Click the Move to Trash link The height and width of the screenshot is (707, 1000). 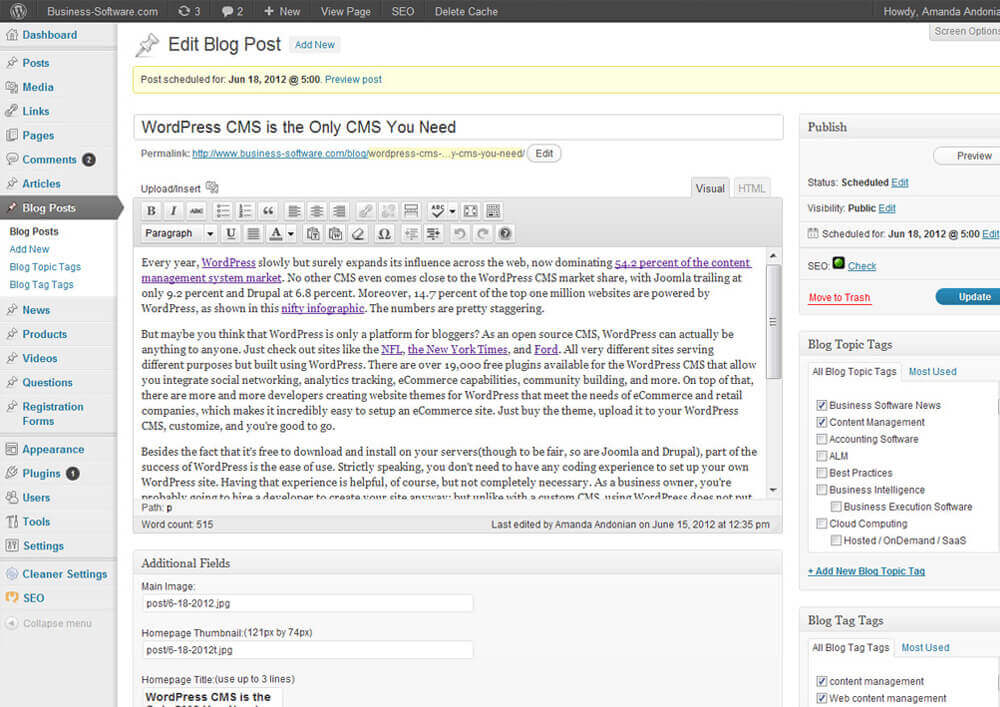(839, 298)
